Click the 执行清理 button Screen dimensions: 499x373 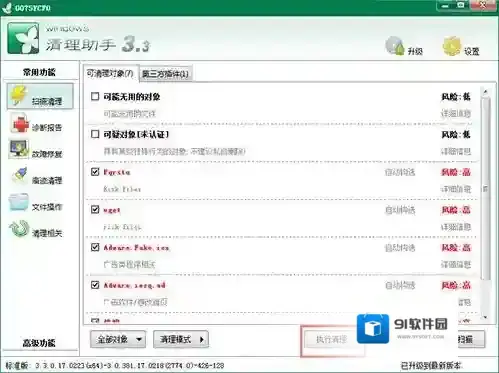(x=331, y=340)
